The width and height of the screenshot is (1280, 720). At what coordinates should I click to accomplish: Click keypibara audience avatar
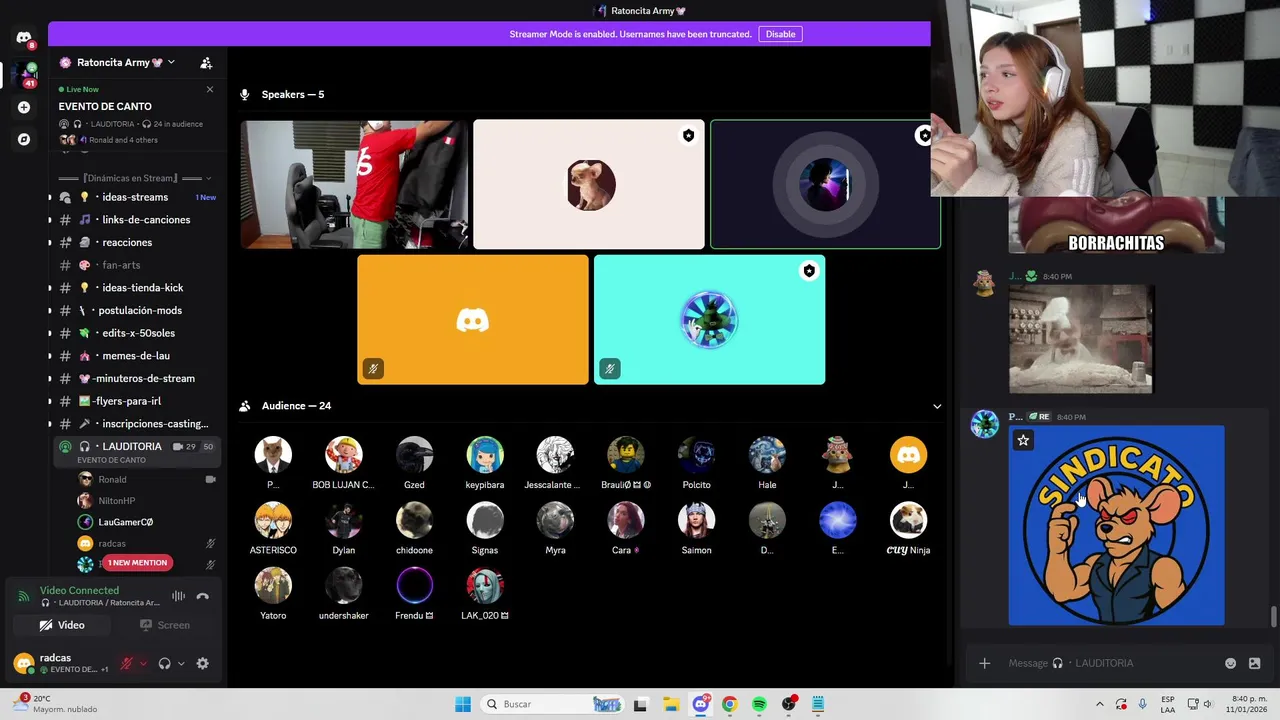[485, 455]
